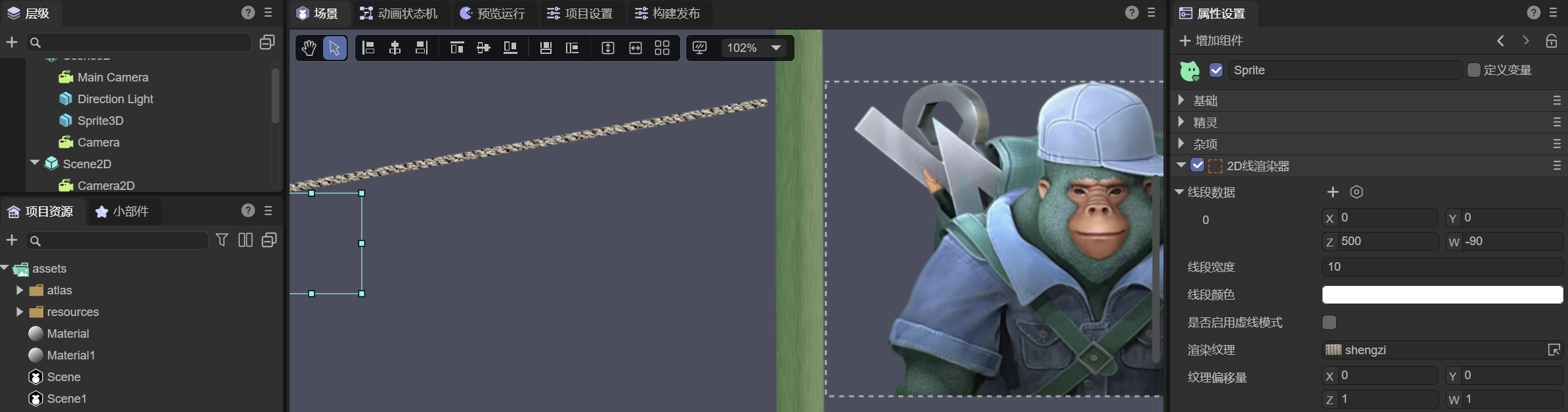The height and width of the screenshot is (412, 1568).
Task: Click the line width input field
Action: 1442,267
